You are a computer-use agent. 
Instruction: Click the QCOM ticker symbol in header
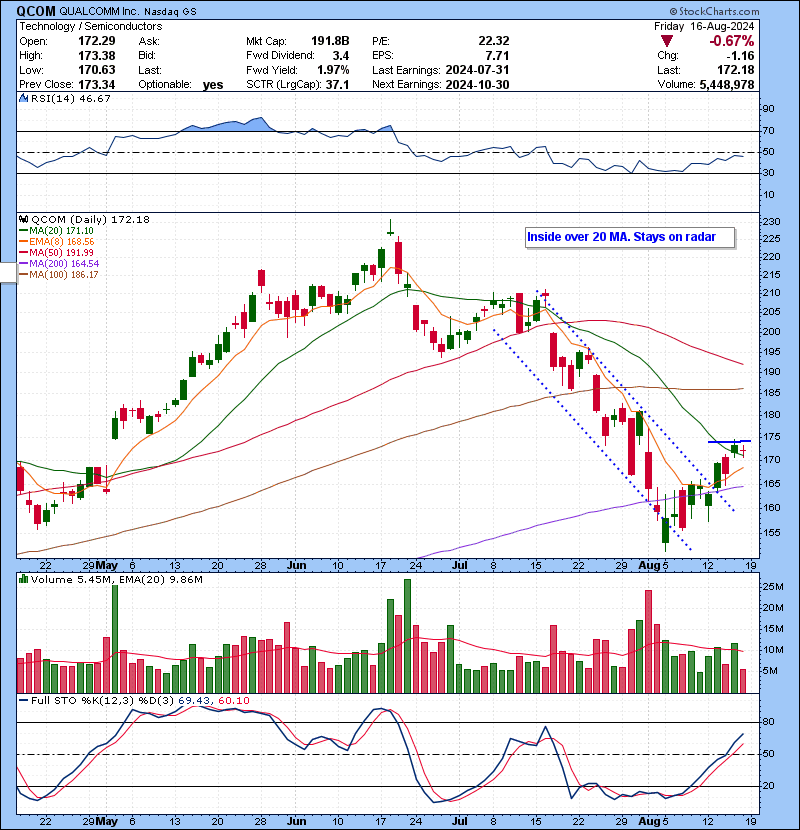tap(36, 11)
